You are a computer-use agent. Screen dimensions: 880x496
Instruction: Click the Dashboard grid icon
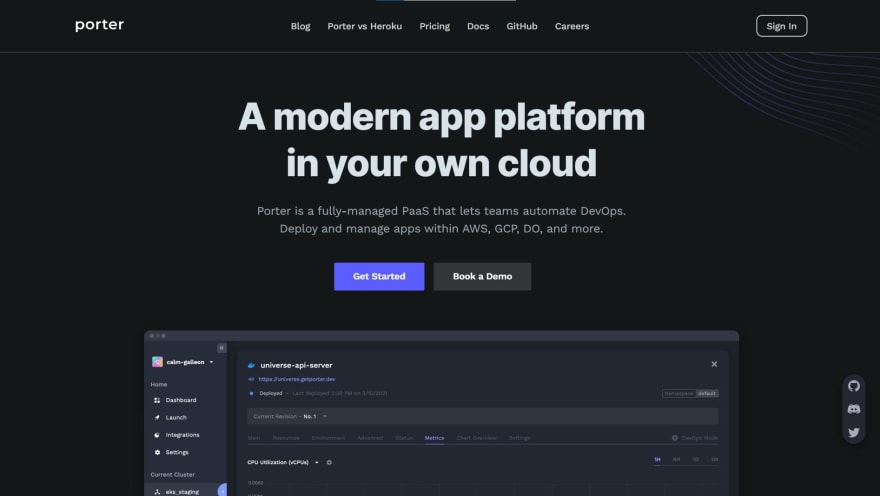157,400
